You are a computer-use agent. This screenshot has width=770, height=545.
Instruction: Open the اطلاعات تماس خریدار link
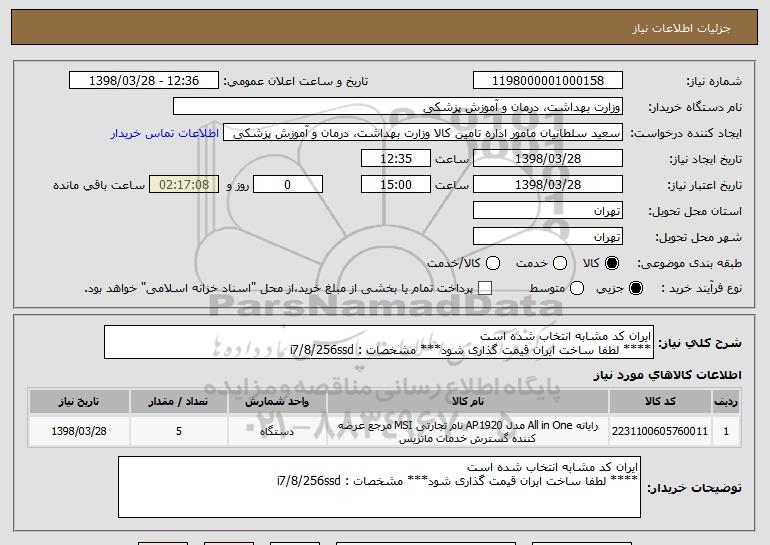(x=165, y=133)
